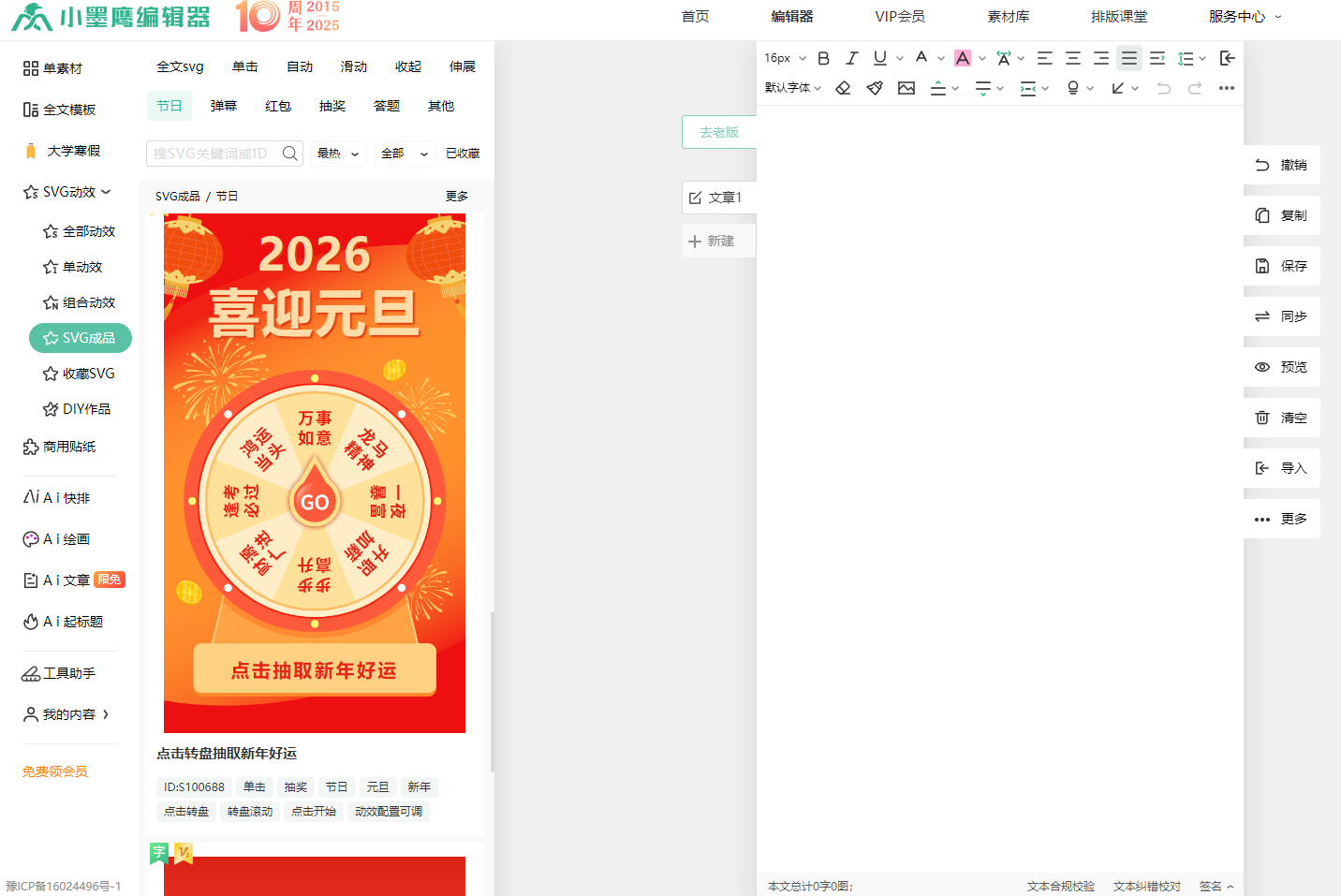This screenshot has height=896, width=1341.
Task: Toggle bold formatting
Action: [823, 58]
